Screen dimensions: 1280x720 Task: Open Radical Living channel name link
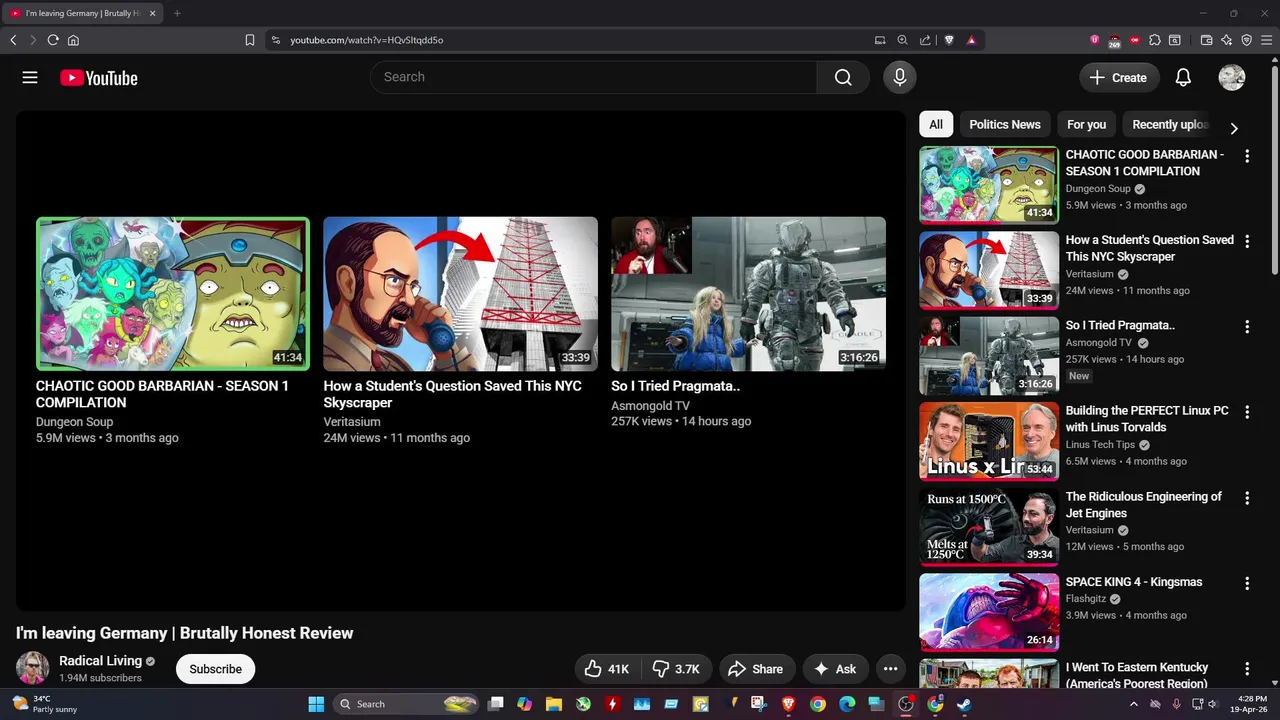[100, 660]
